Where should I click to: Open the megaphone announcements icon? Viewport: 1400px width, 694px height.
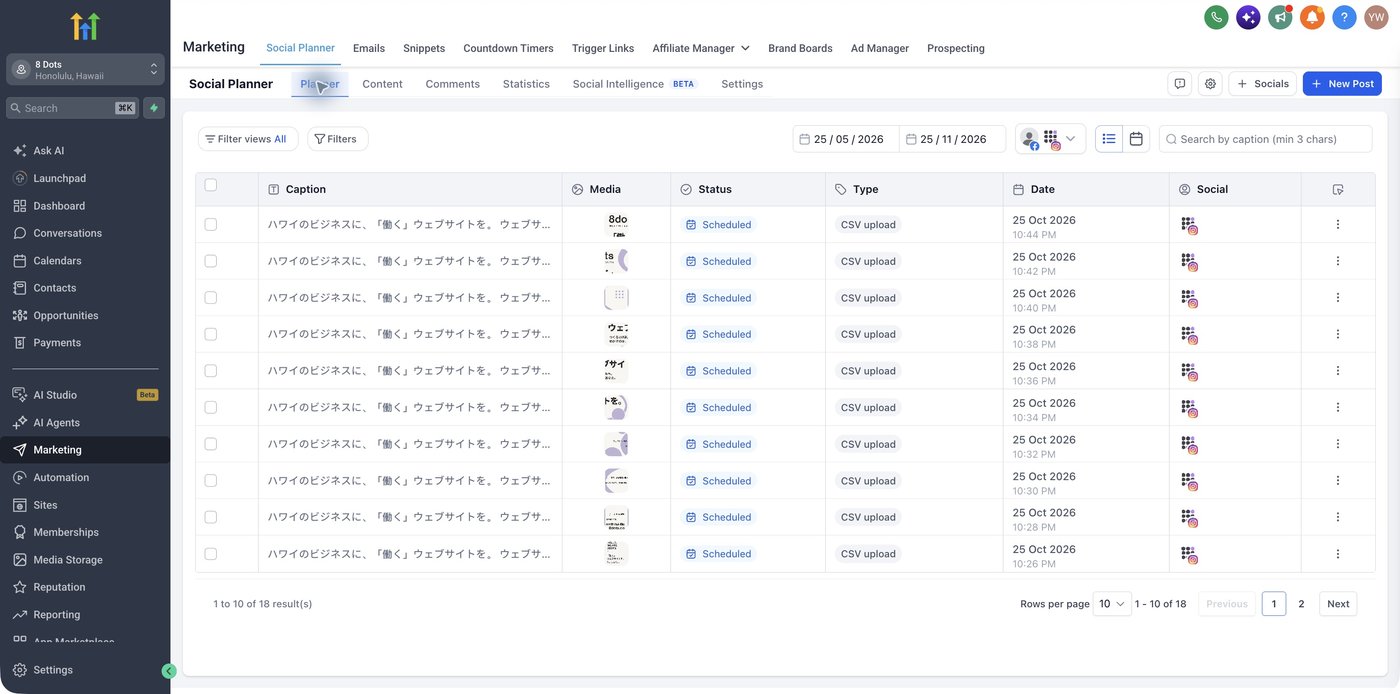click(x=1280, y=17)
